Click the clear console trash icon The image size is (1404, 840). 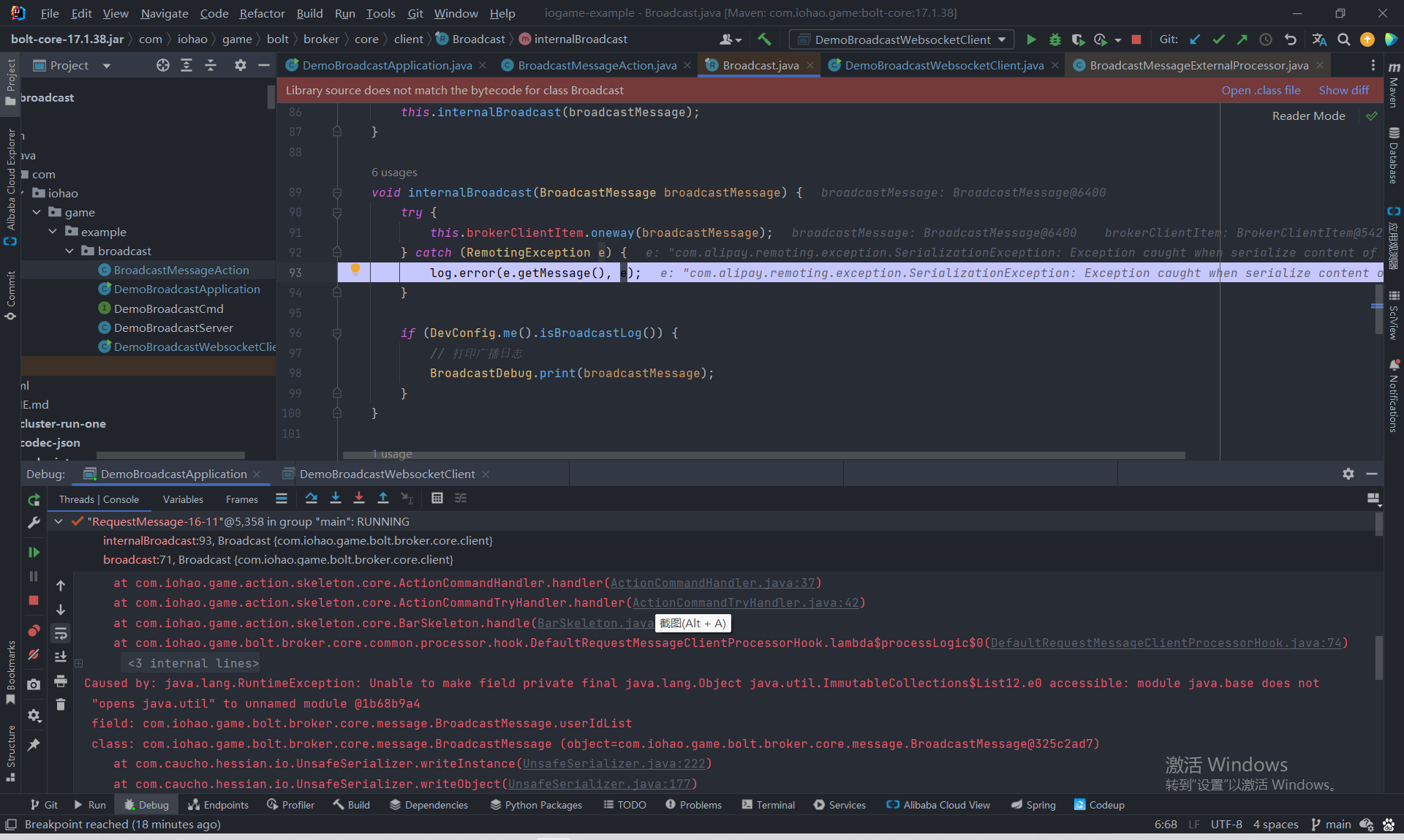(61, 704)
